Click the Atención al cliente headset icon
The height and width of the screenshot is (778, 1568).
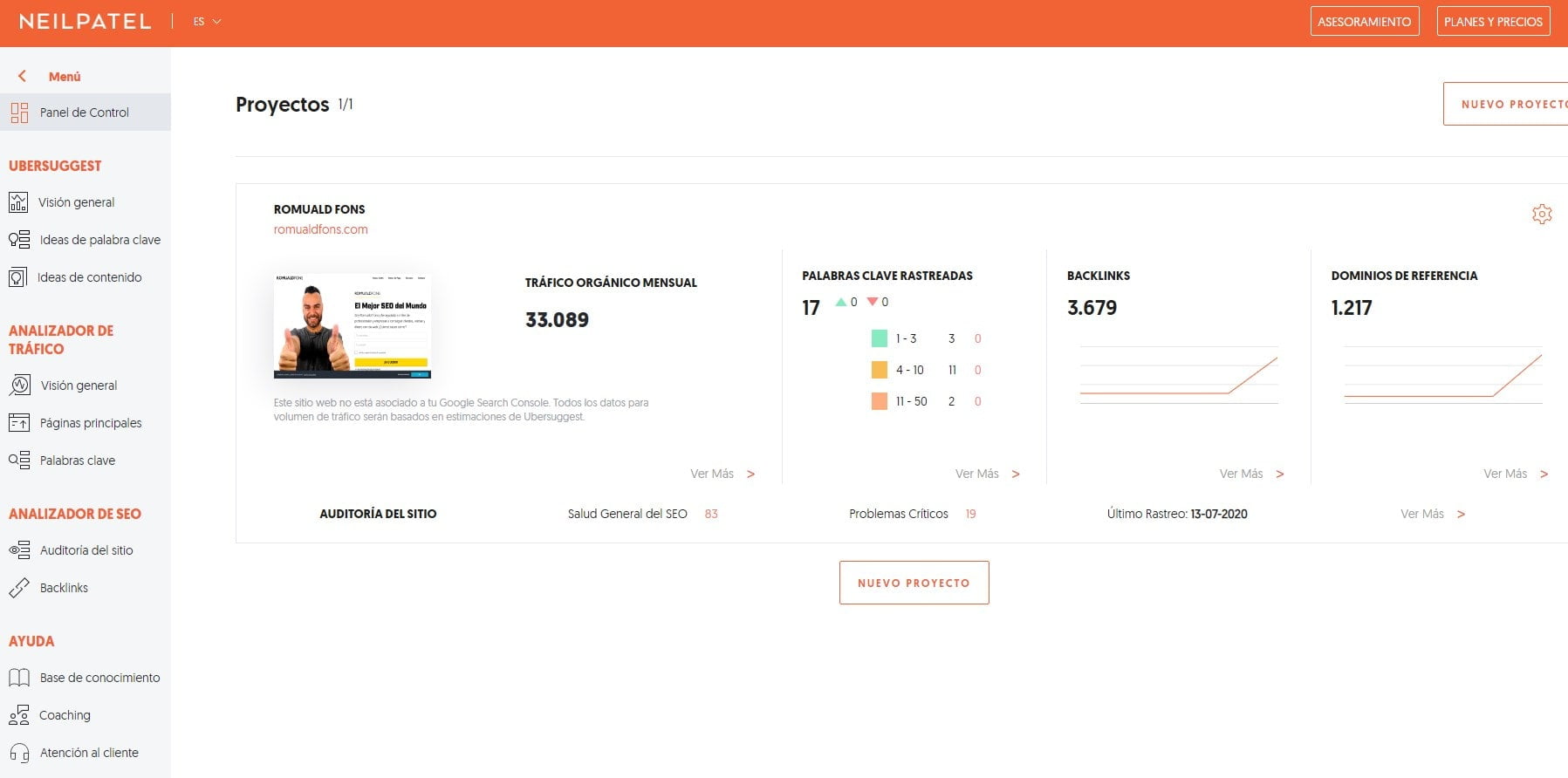(19, 753)
